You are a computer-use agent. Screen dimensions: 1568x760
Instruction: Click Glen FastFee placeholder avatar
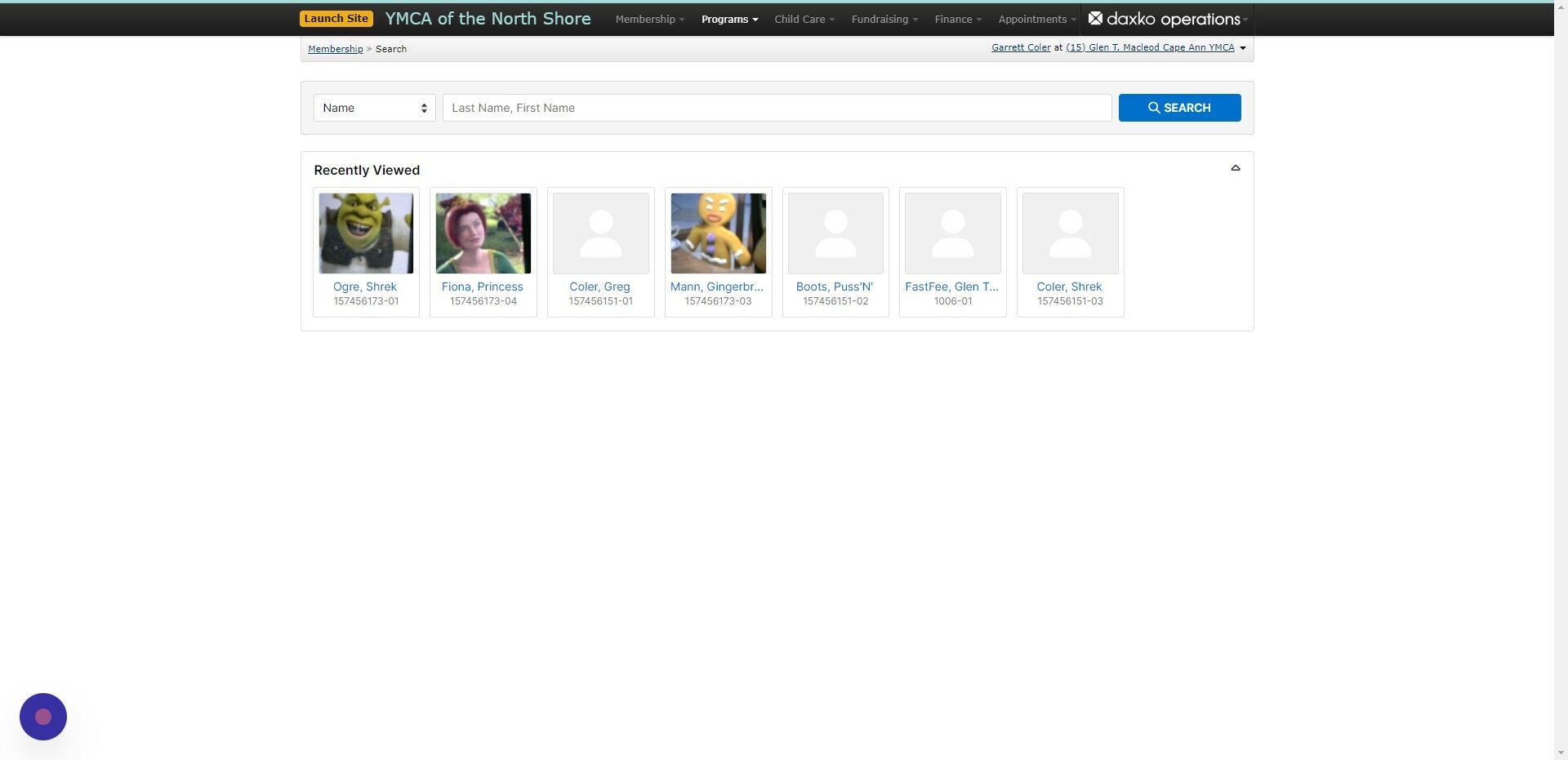pos(952,233)
